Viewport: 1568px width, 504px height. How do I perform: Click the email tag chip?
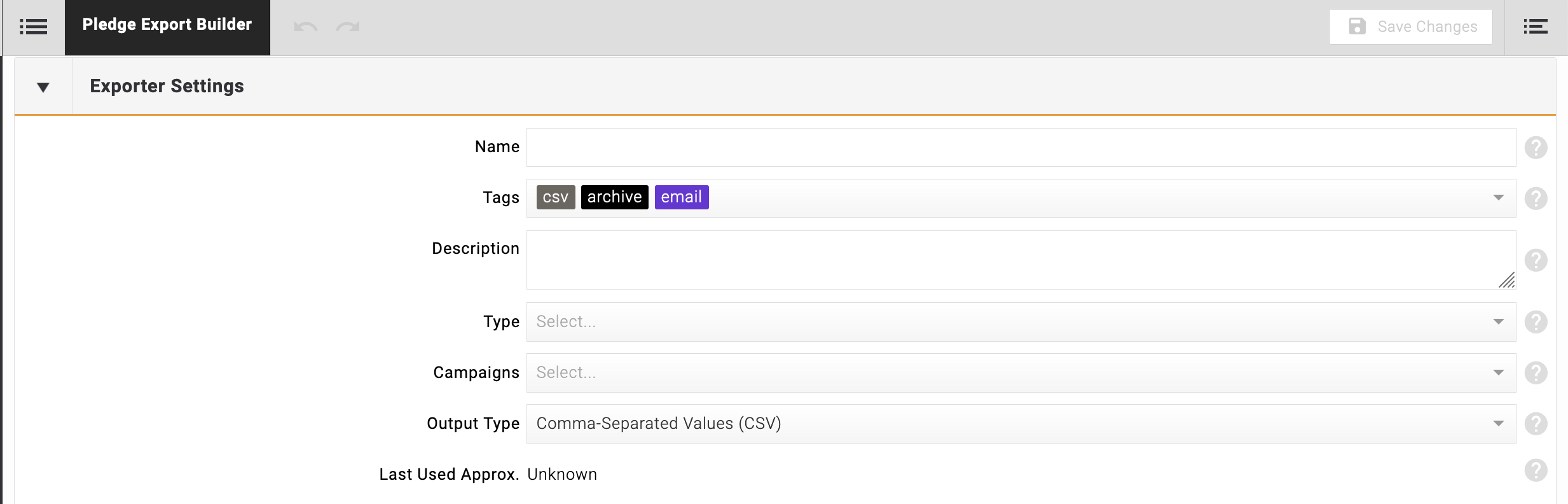pyautogui.click(x=682, y=197)
